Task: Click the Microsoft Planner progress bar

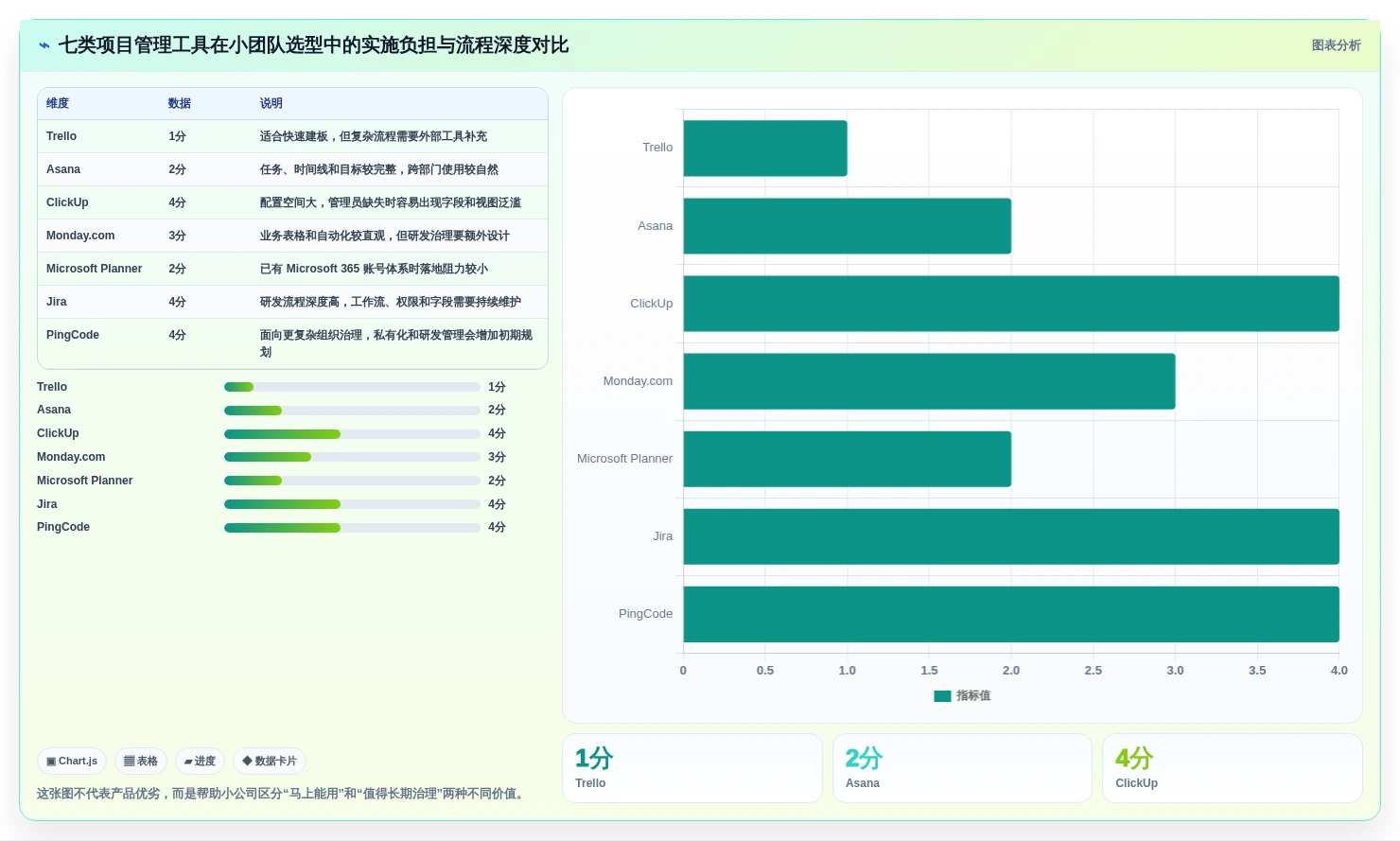Action: pos(352,481)
